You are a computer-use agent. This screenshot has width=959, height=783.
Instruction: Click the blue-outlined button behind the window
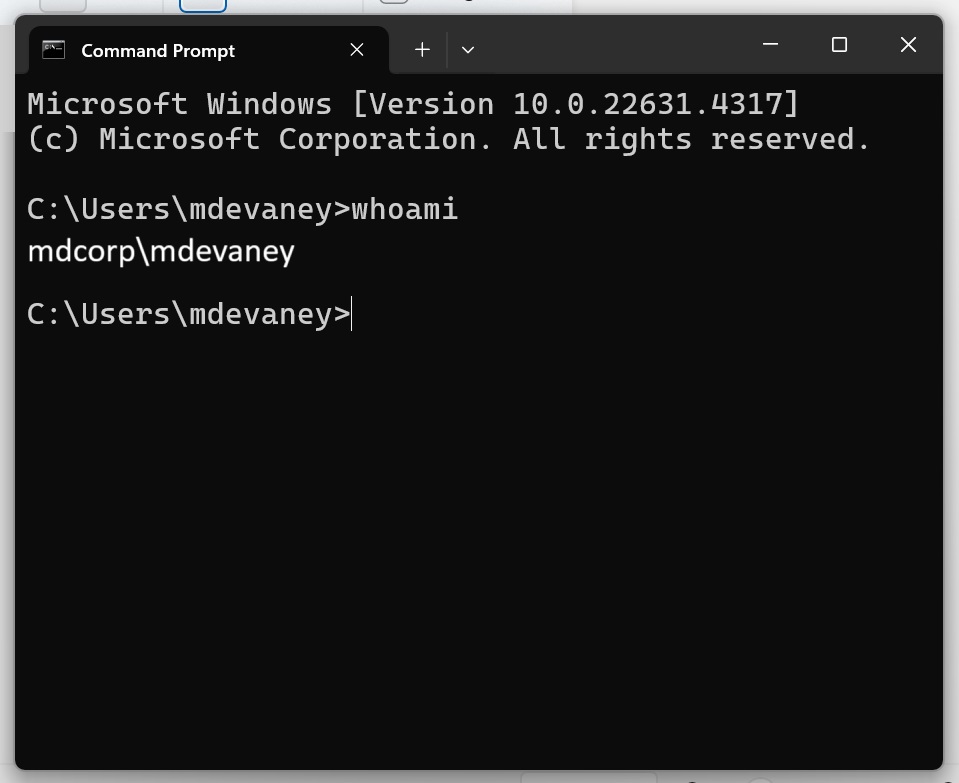coord(203,6)
